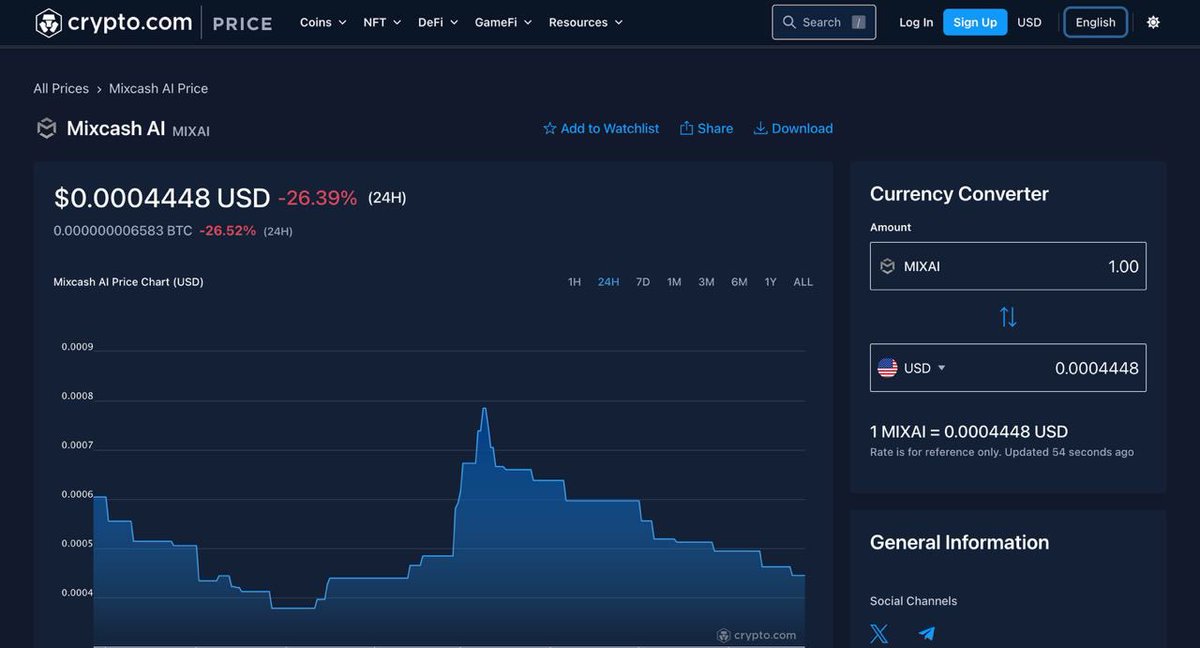Swap currencies with the arrows icon
This screenshot has width=1200, height=648.
[1008, 317]
